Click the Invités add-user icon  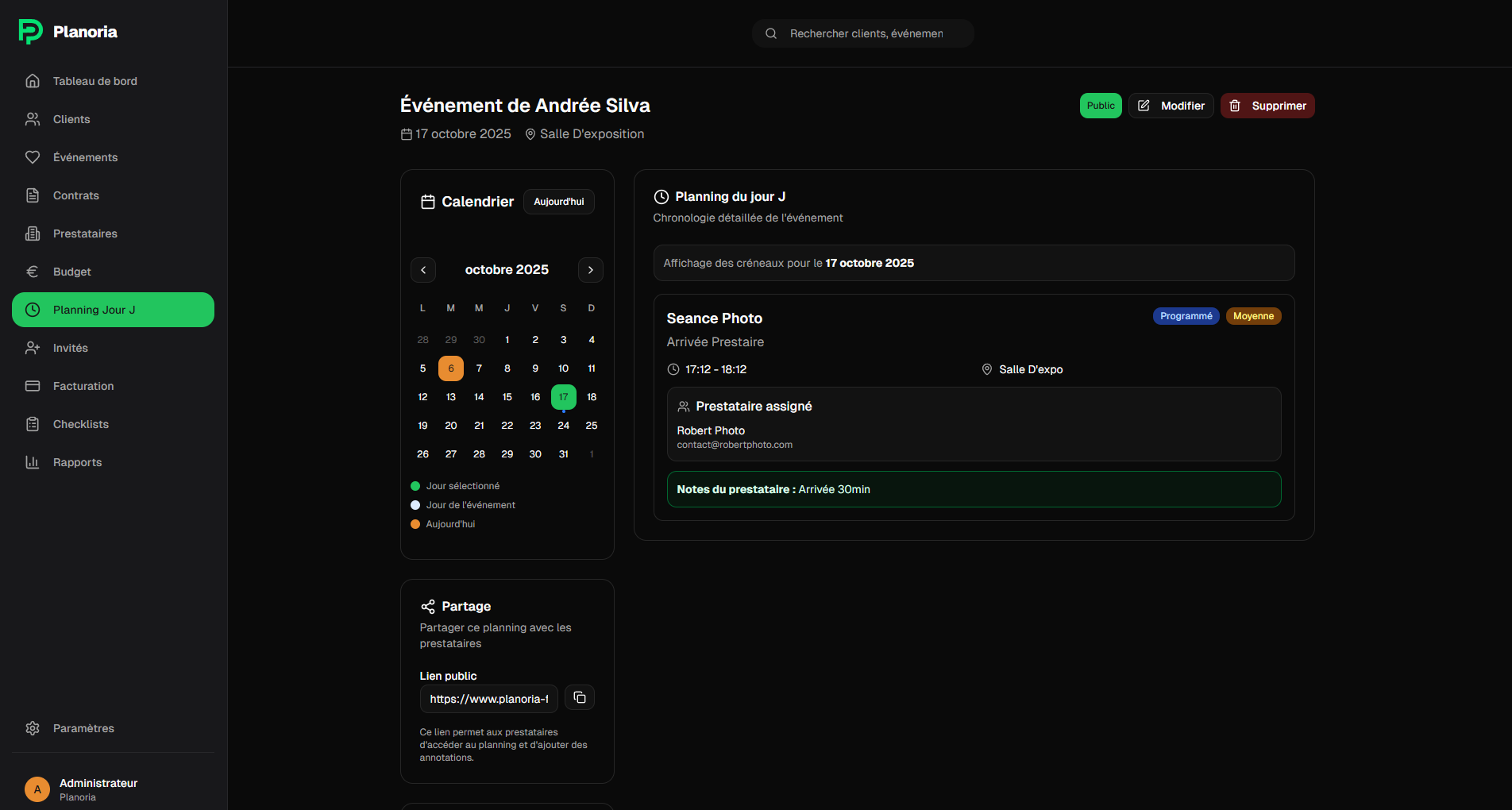(x=33, y=348)
